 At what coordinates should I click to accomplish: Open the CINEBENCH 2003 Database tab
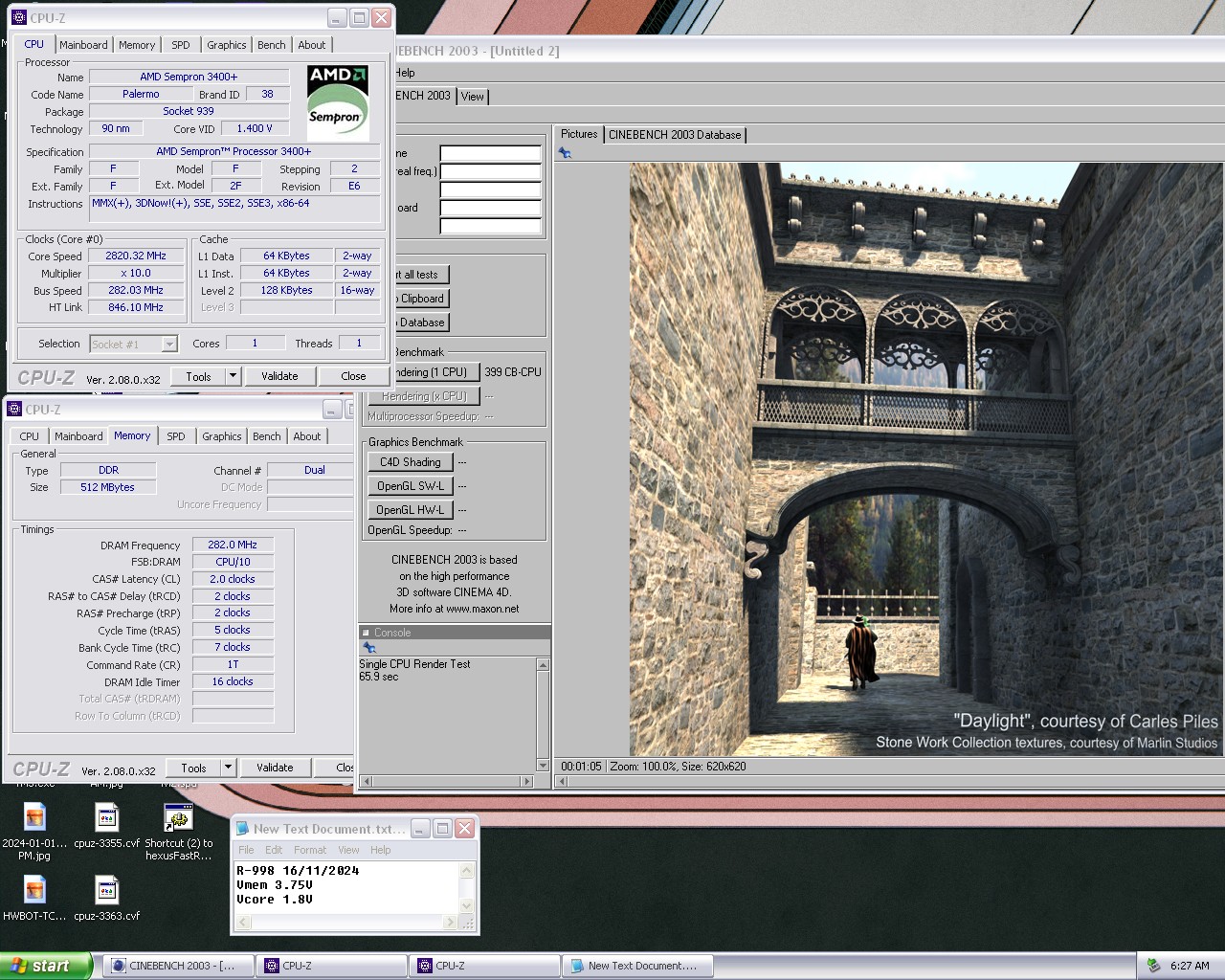coord(675,135)
